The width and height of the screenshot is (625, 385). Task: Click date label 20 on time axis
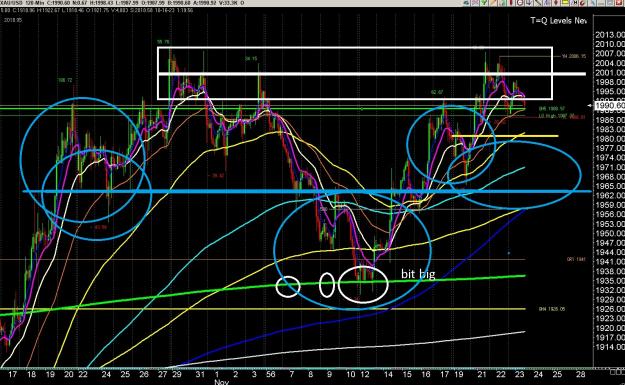tap(69, 374)
